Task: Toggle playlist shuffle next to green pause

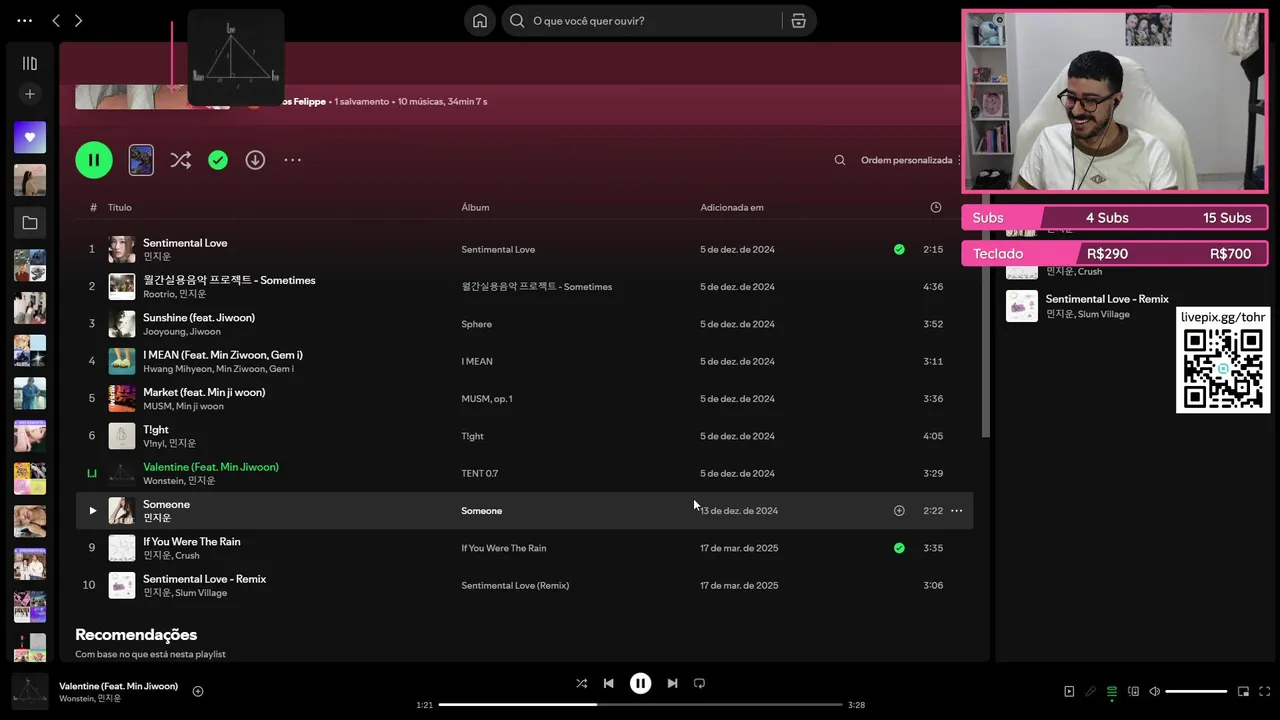Action: point(181,160)
